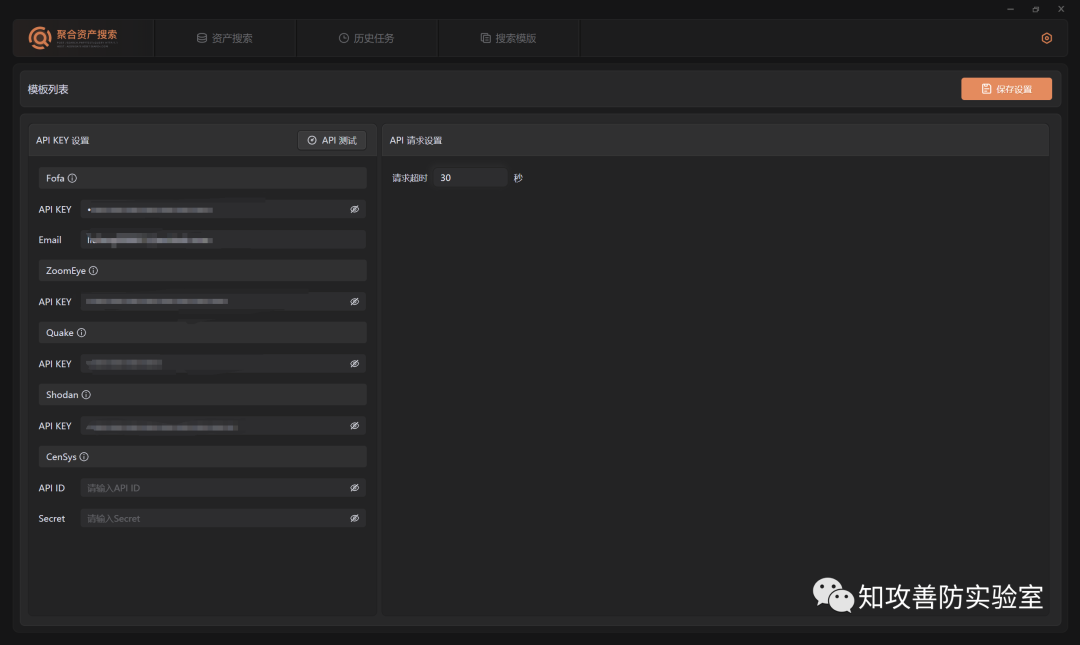The width and height of the screenshot is (1080, 645).
Task: Close the application window
Action: click(1061, 9)
